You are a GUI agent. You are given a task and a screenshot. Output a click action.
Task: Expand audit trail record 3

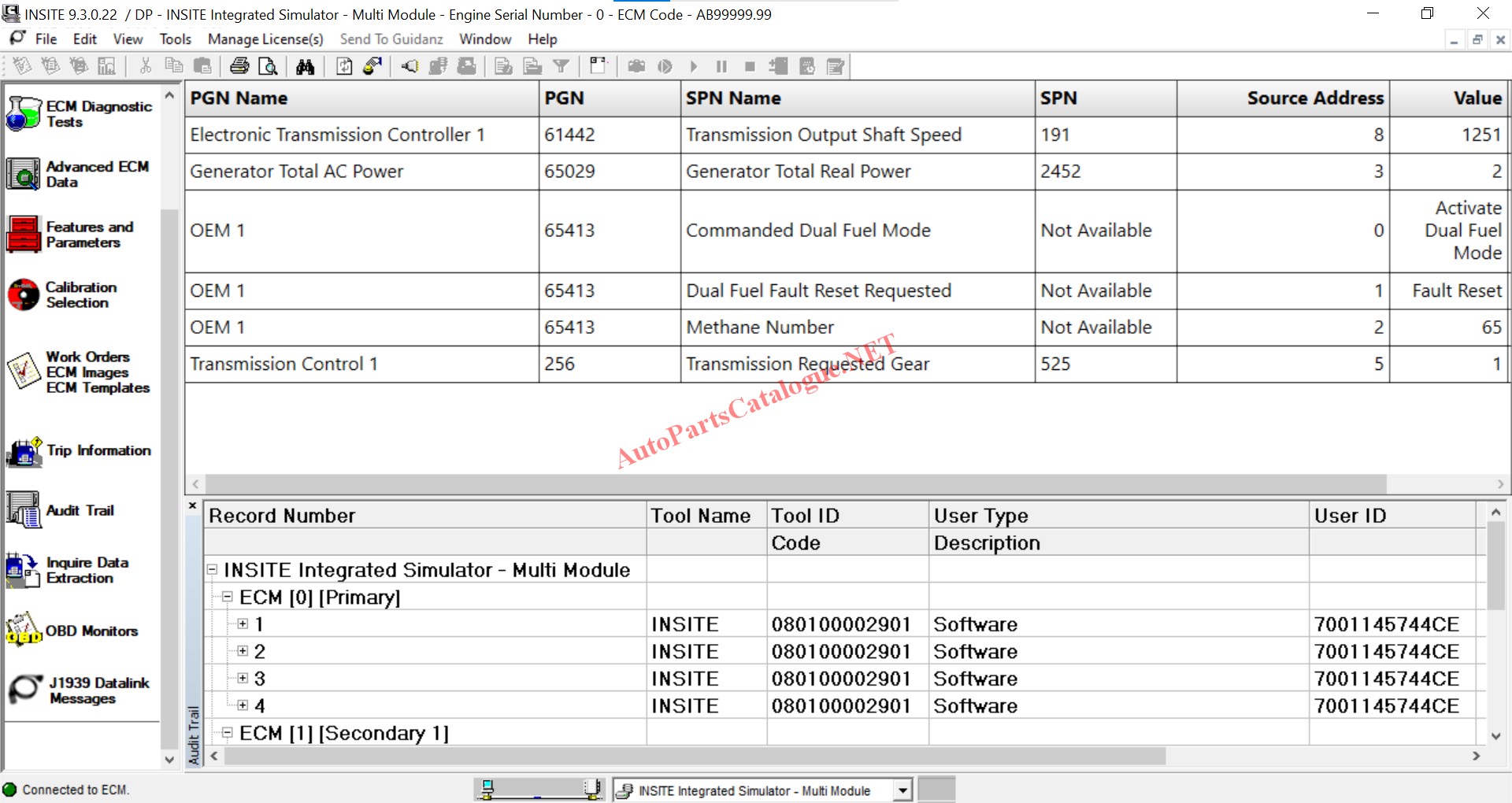(x=243, y=678)
